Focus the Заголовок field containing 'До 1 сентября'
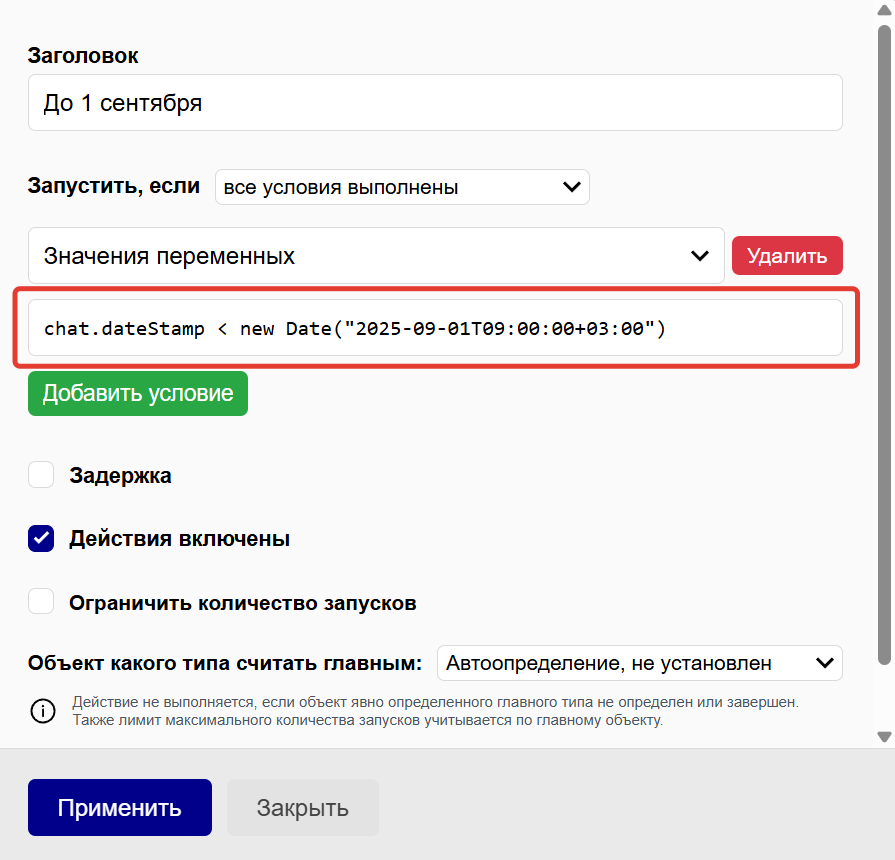 coord(435,103)
